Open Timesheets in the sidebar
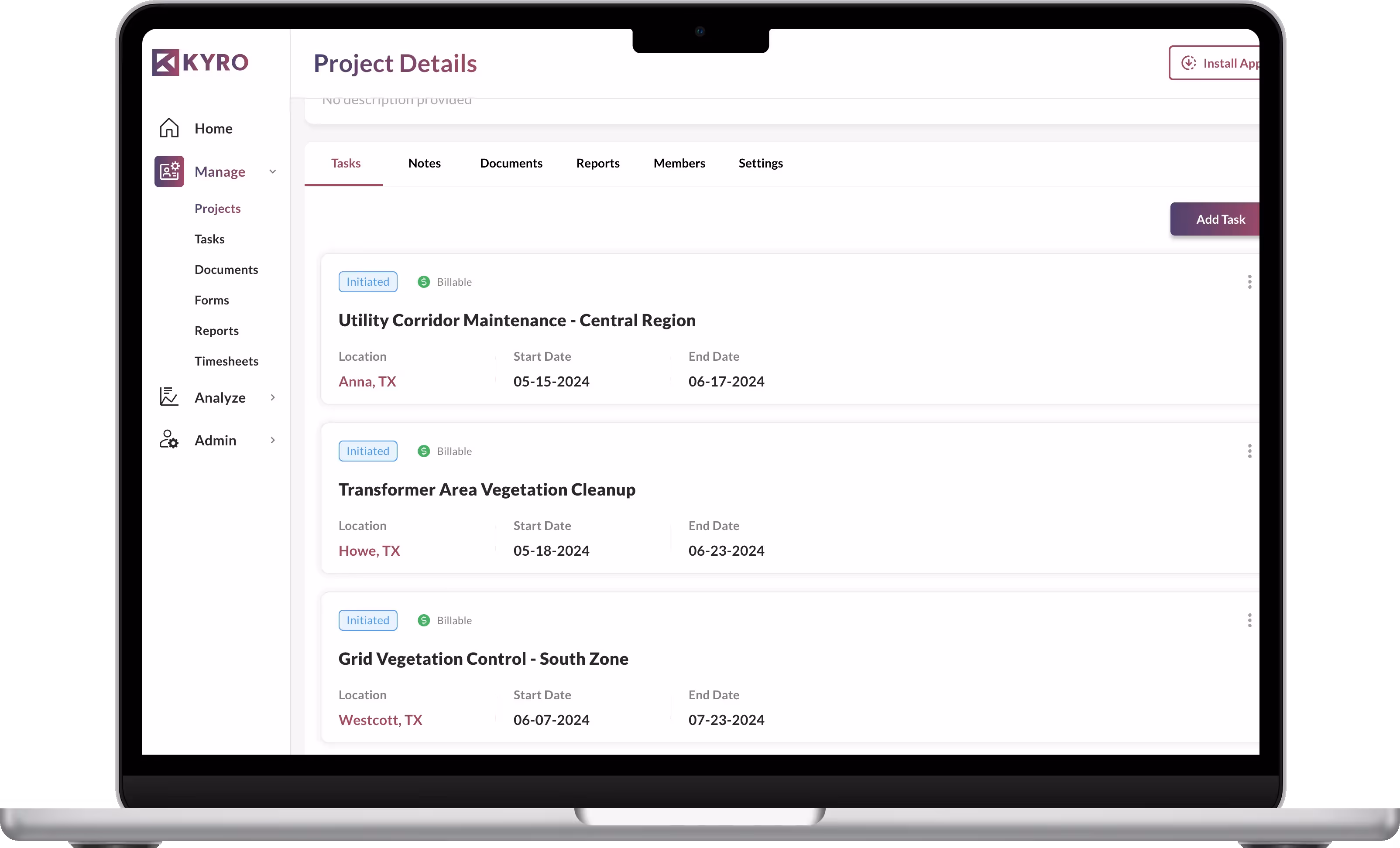Image resolution: width=1400 pixels, height=848 pixels. [226, 361]
